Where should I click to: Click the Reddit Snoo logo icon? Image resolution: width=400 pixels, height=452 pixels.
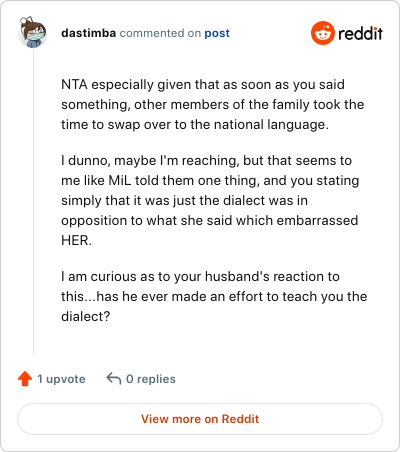[x=323, y=33]
